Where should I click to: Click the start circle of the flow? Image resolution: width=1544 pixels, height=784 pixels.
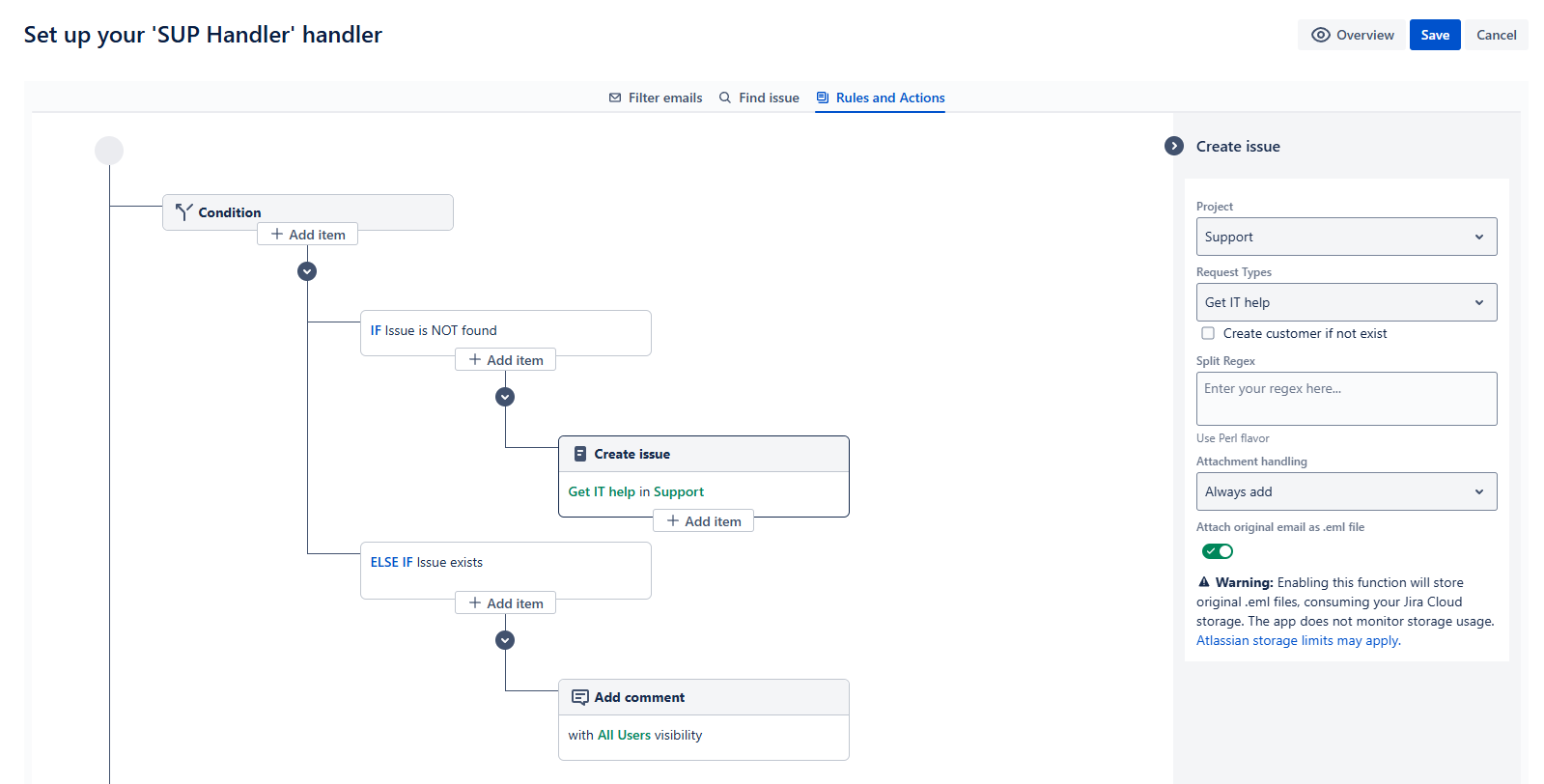point(109,151)
